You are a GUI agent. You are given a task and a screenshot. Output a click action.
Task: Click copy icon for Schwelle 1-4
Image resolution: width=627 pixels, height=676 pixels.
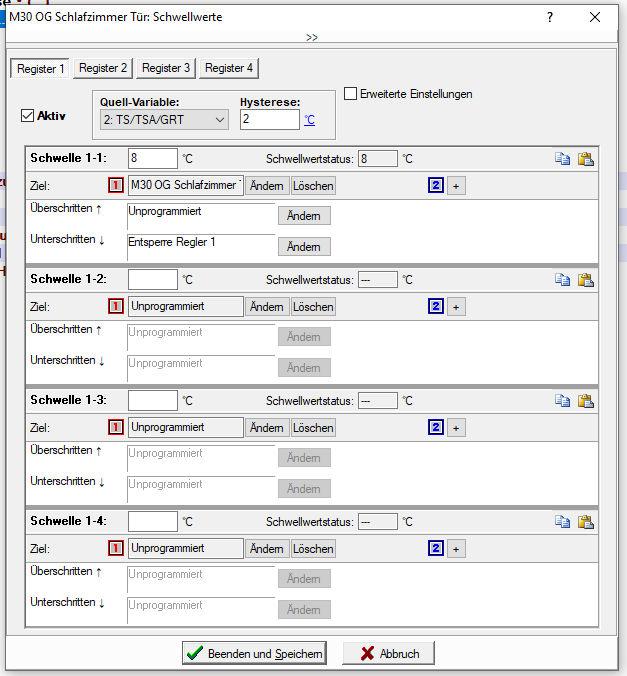pos(563,521)
